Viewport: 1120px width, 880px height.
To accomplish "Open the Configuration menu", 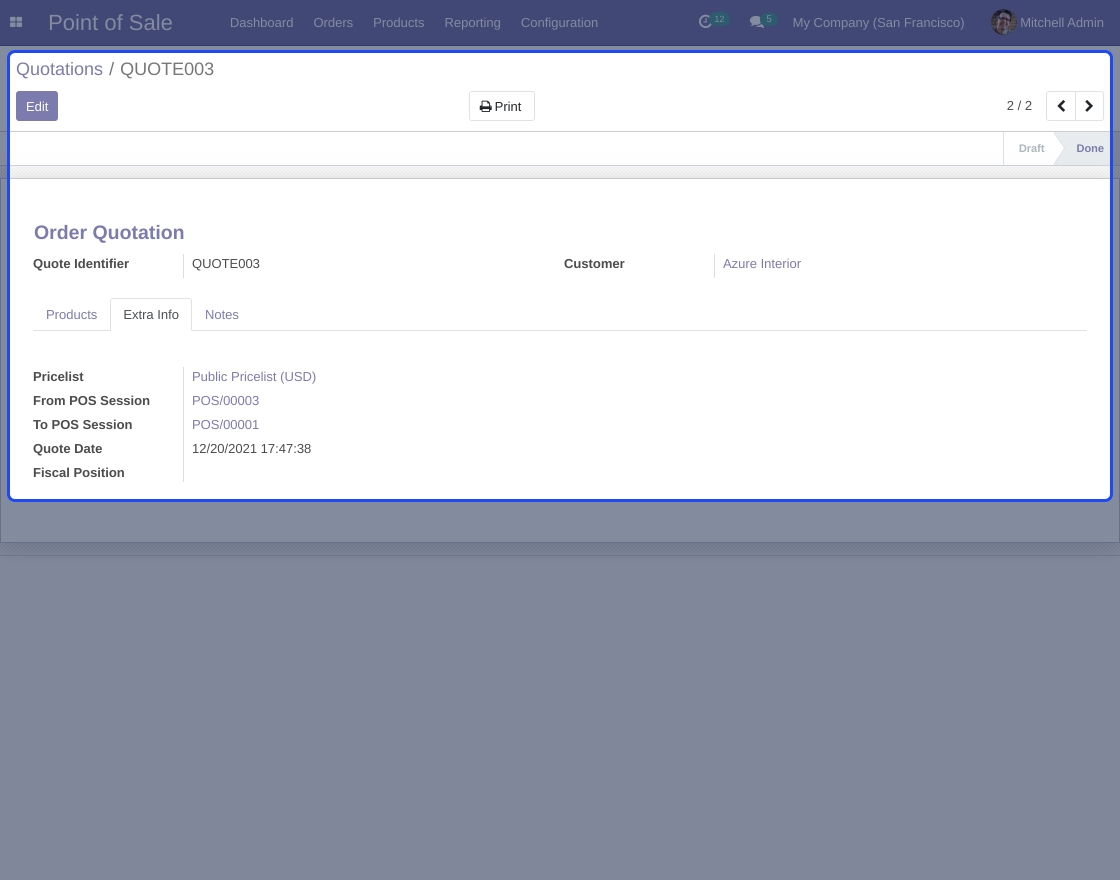I will coord(559,23).
